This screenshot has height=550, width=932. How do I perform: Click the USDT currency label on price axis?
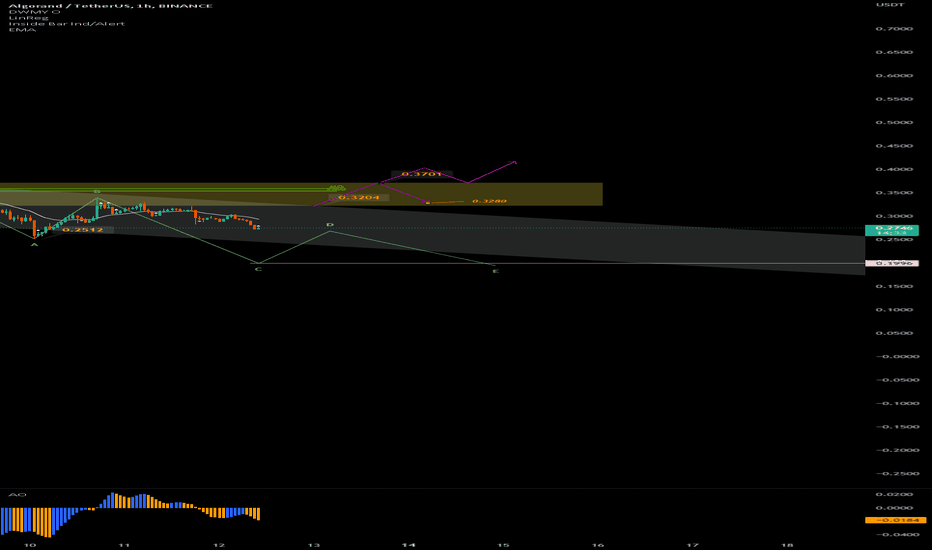[890, 5]
